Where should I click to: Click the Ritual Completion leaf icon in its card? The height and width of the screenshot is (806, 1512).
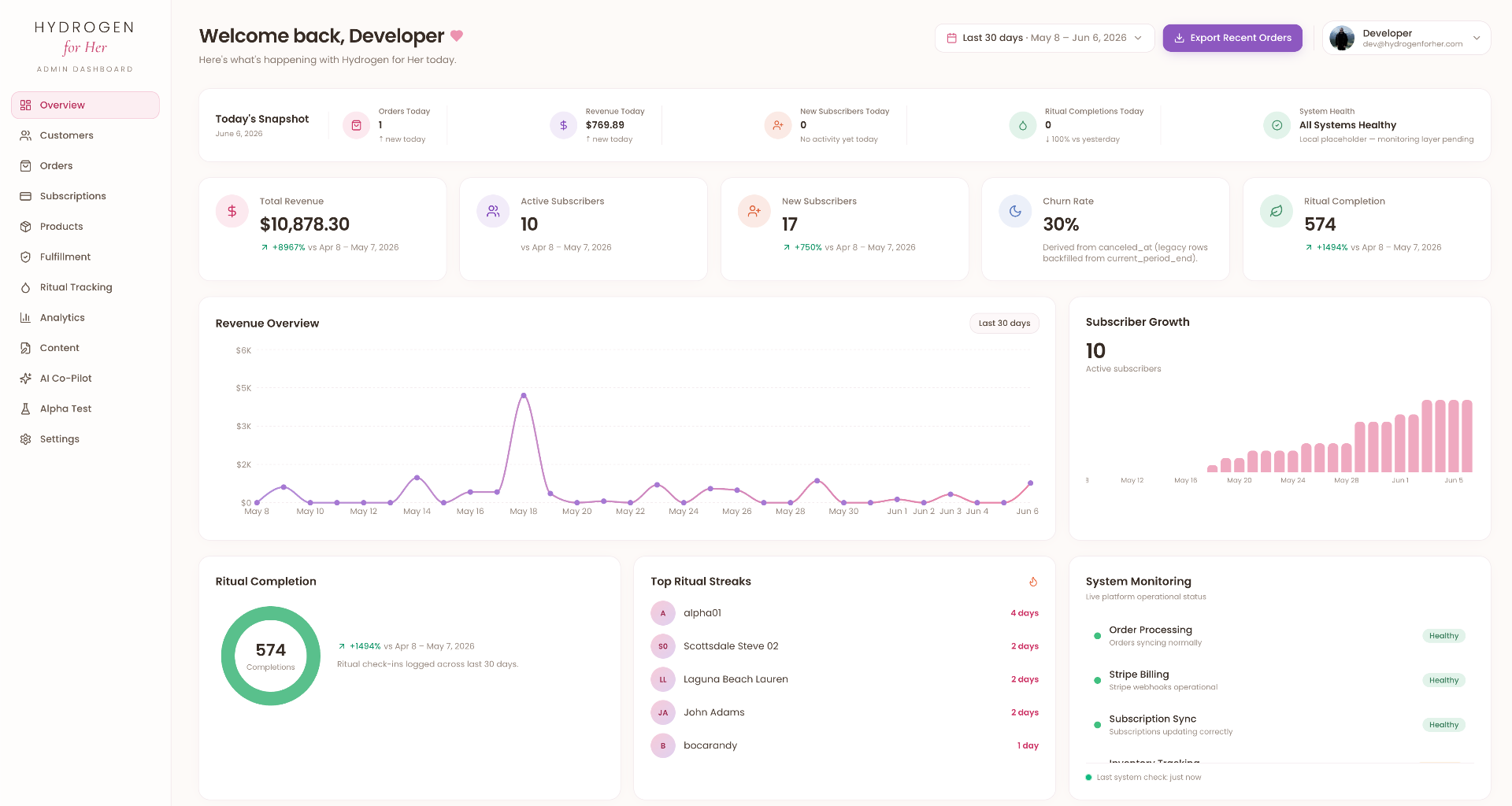[x=1277, y=211]
